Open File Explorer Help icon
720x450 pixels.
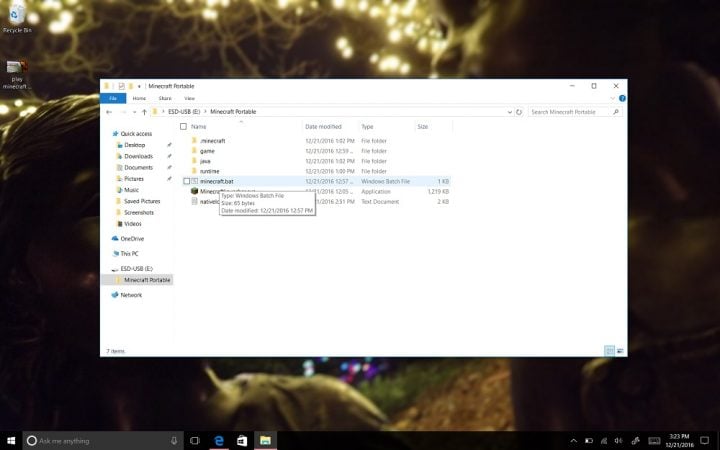[622, 98]
